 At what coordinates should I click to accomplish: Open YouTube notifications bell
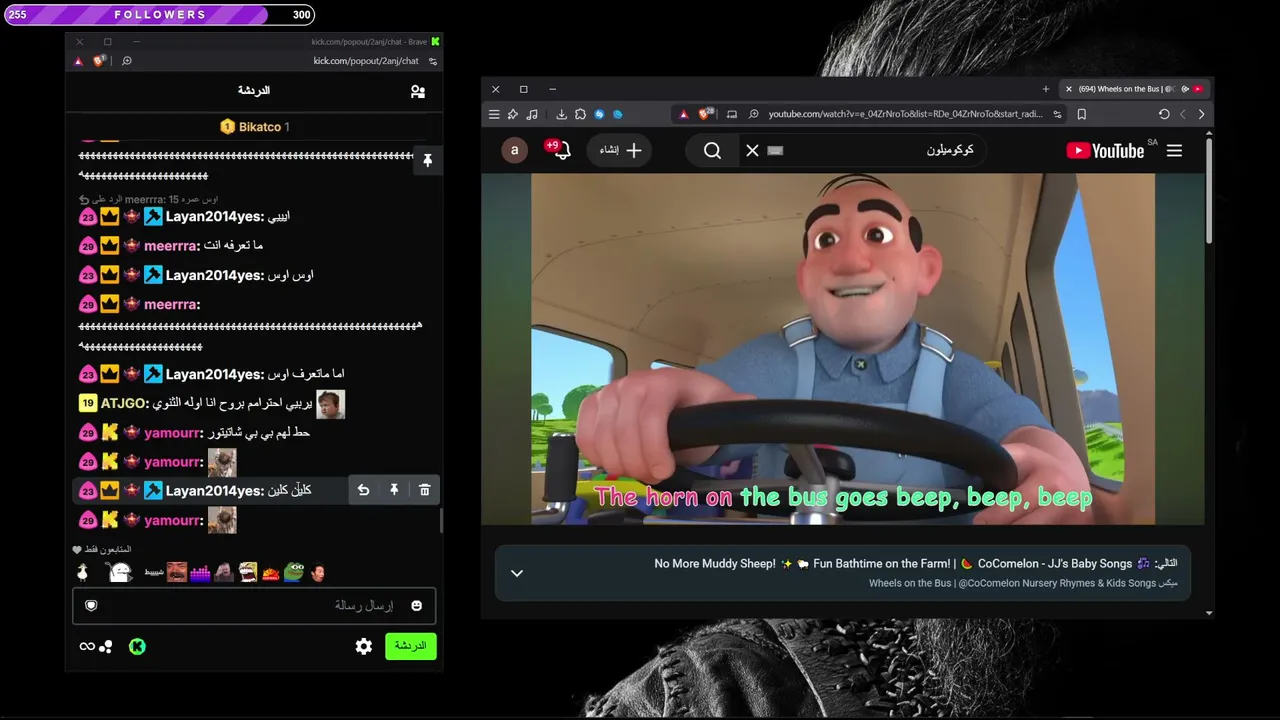561,150
